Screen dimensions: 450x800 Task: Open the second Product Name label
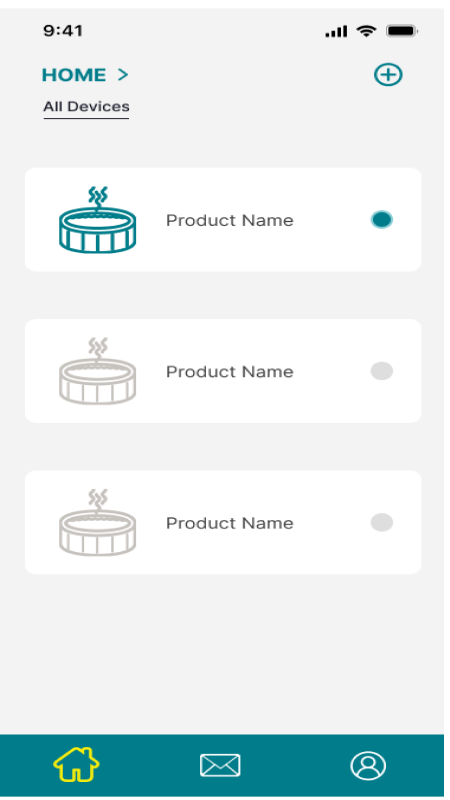pos(230,371)
